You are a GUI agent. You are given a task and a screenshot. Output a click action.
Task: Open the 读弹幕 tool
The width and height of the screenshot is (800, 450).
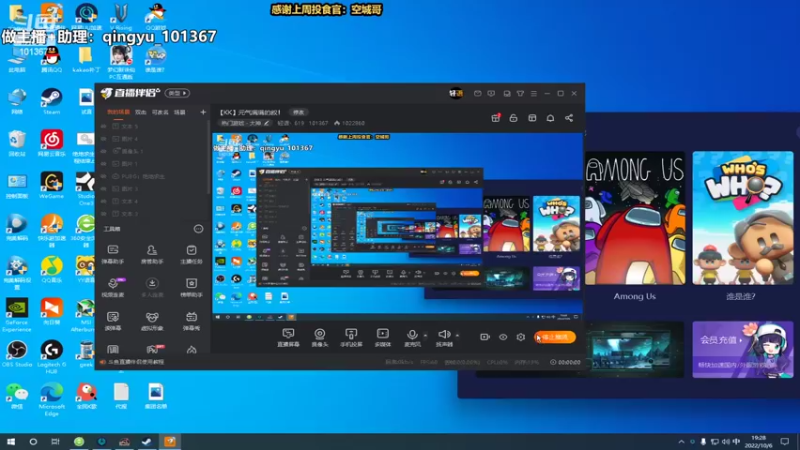click(x=113, y=321)
